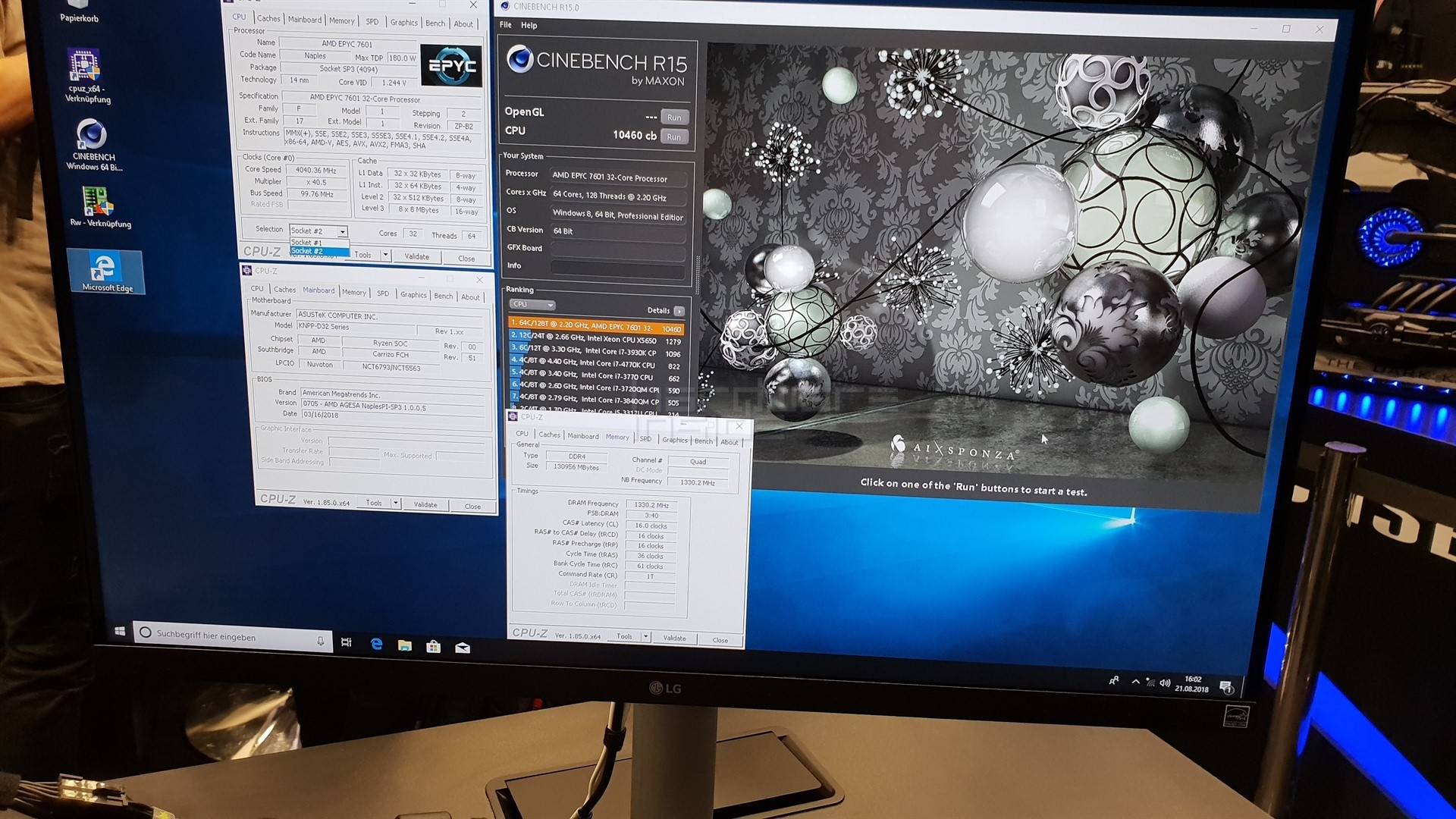This screenshot has width=1456, height=819.
Task: Launch the CINEBENCH Windows 64 Bit desktop icon
Action: 93,146
